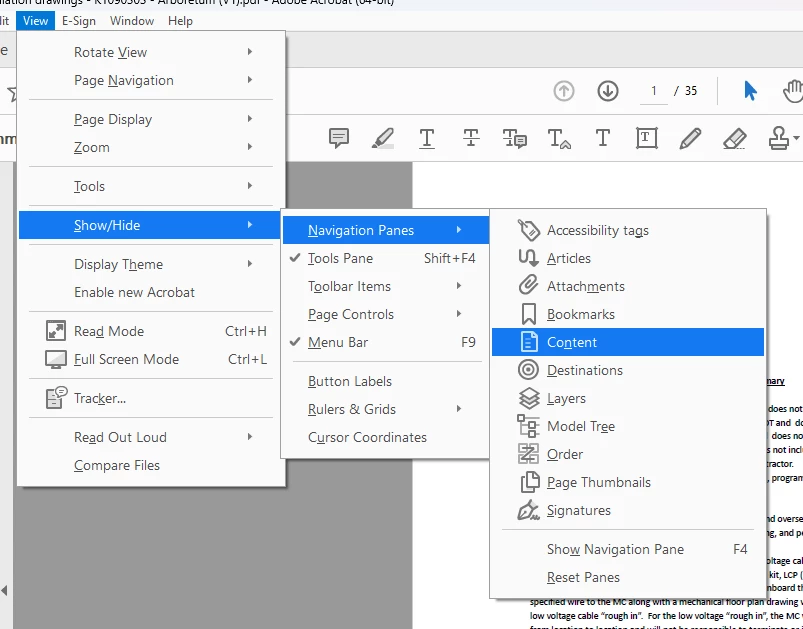Select the replace text note tool
The width and height of the screenshot is (803, 629).
point(515,138)
